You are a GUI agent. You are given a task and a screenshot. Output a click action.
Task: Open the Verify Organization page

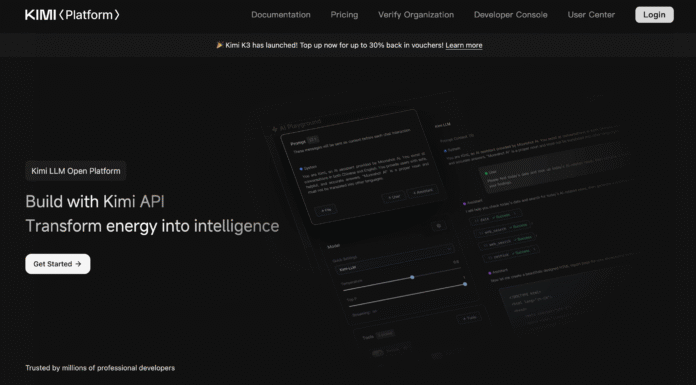point(416,15)
